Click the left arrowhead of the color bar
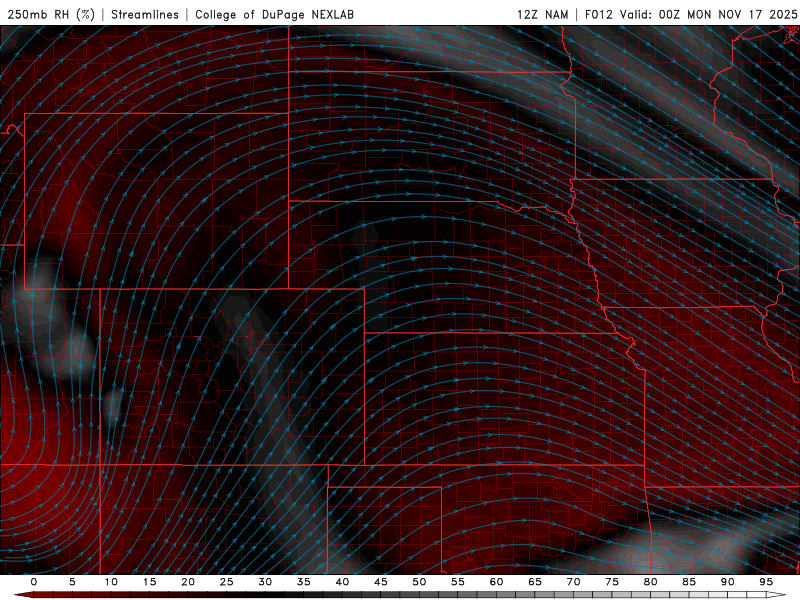 click(x=23, y=595)
